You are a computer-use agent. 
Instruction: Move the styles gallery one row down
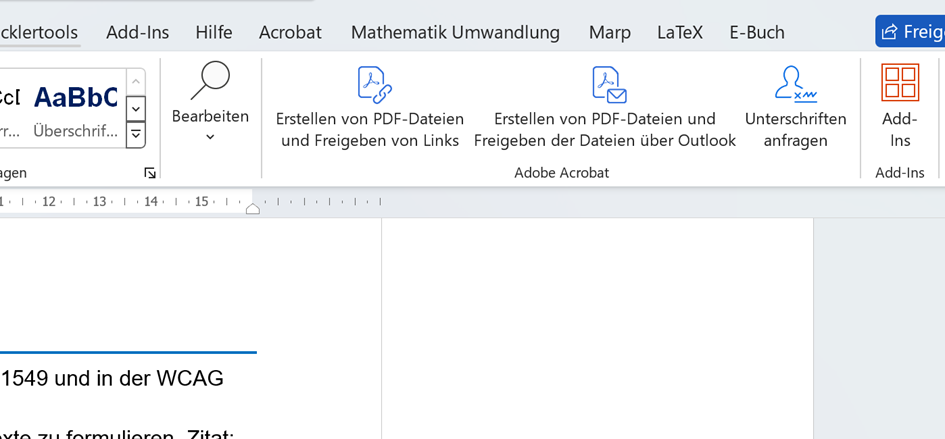click(136, 109)
